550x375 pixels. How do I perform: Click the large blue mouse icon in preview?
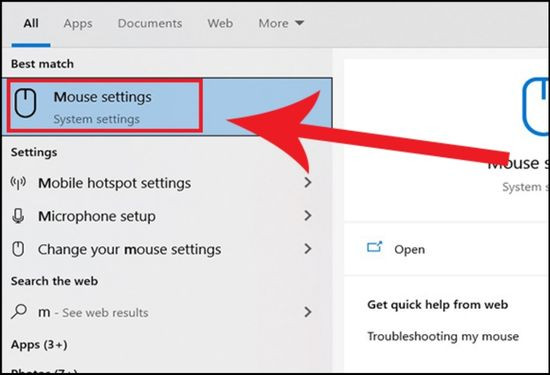pyautogui.click(x=535, y=107)
